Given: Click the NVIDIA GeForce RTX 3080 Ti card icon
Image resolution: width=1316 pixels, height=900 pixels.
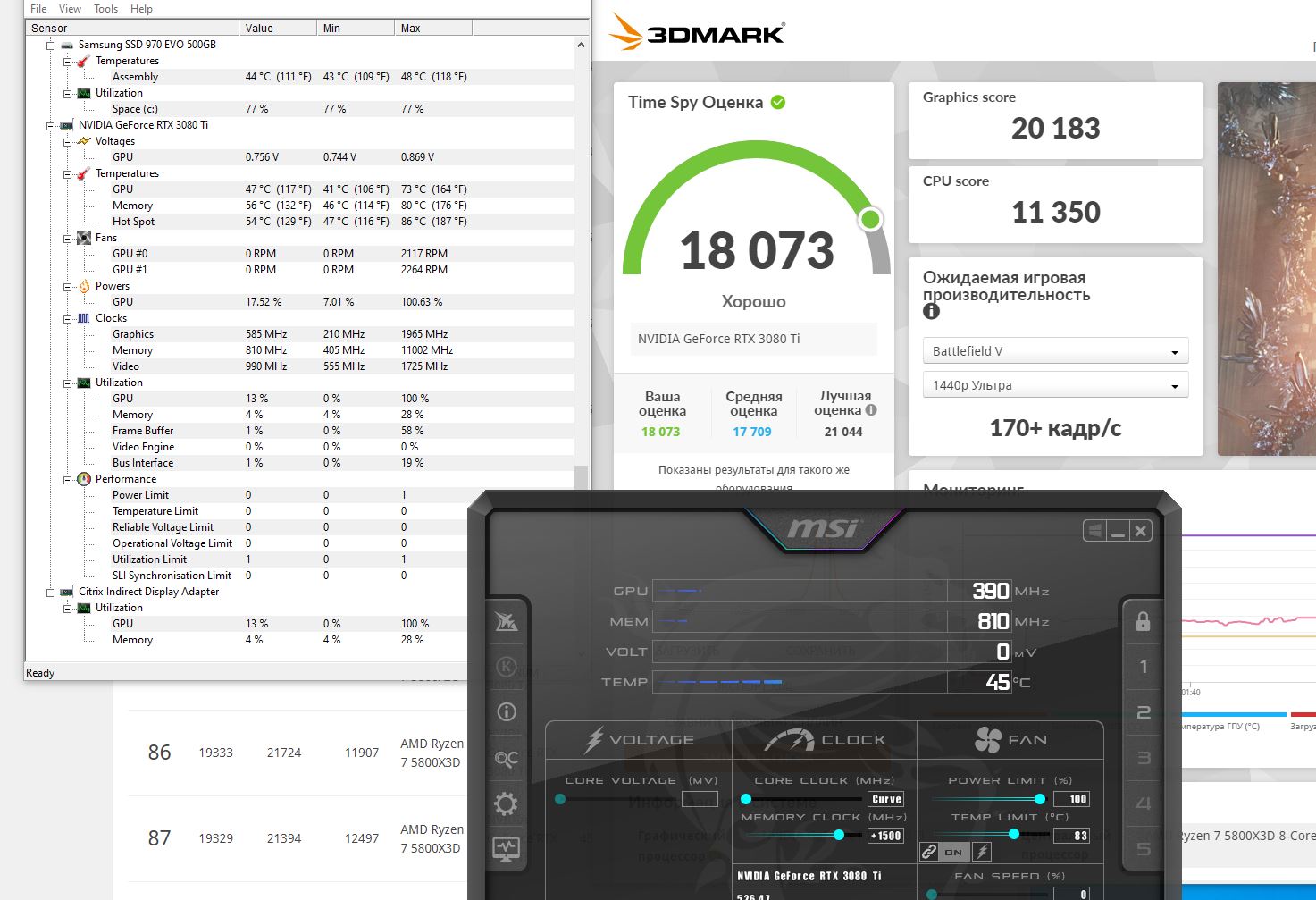Looking at the screenshot, I should (x=67, y=125).
